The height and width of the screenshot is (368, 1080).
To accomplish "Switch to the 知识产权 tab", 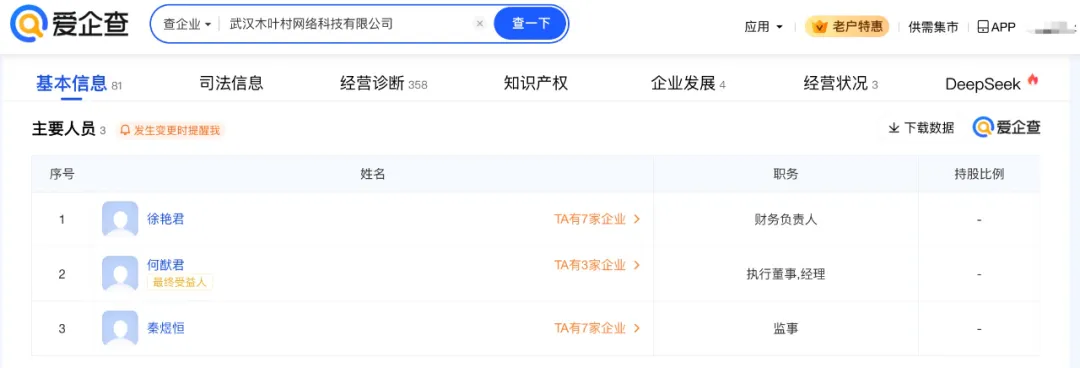I will click(536, 84).
